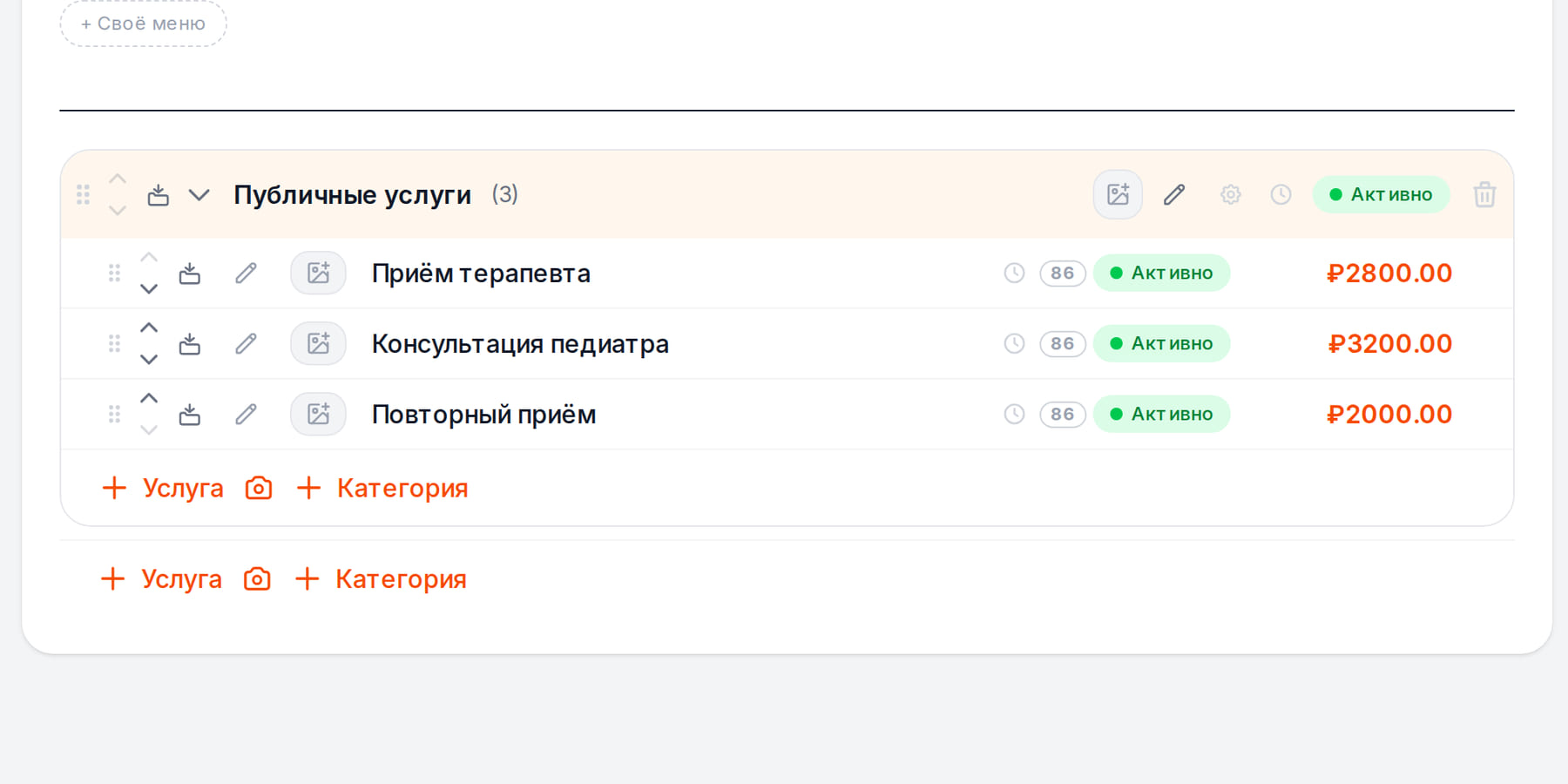Screen dimensions: 1568x784
Task: Toggle Активно status of Публичные услуги
Action: [1381, 194]
